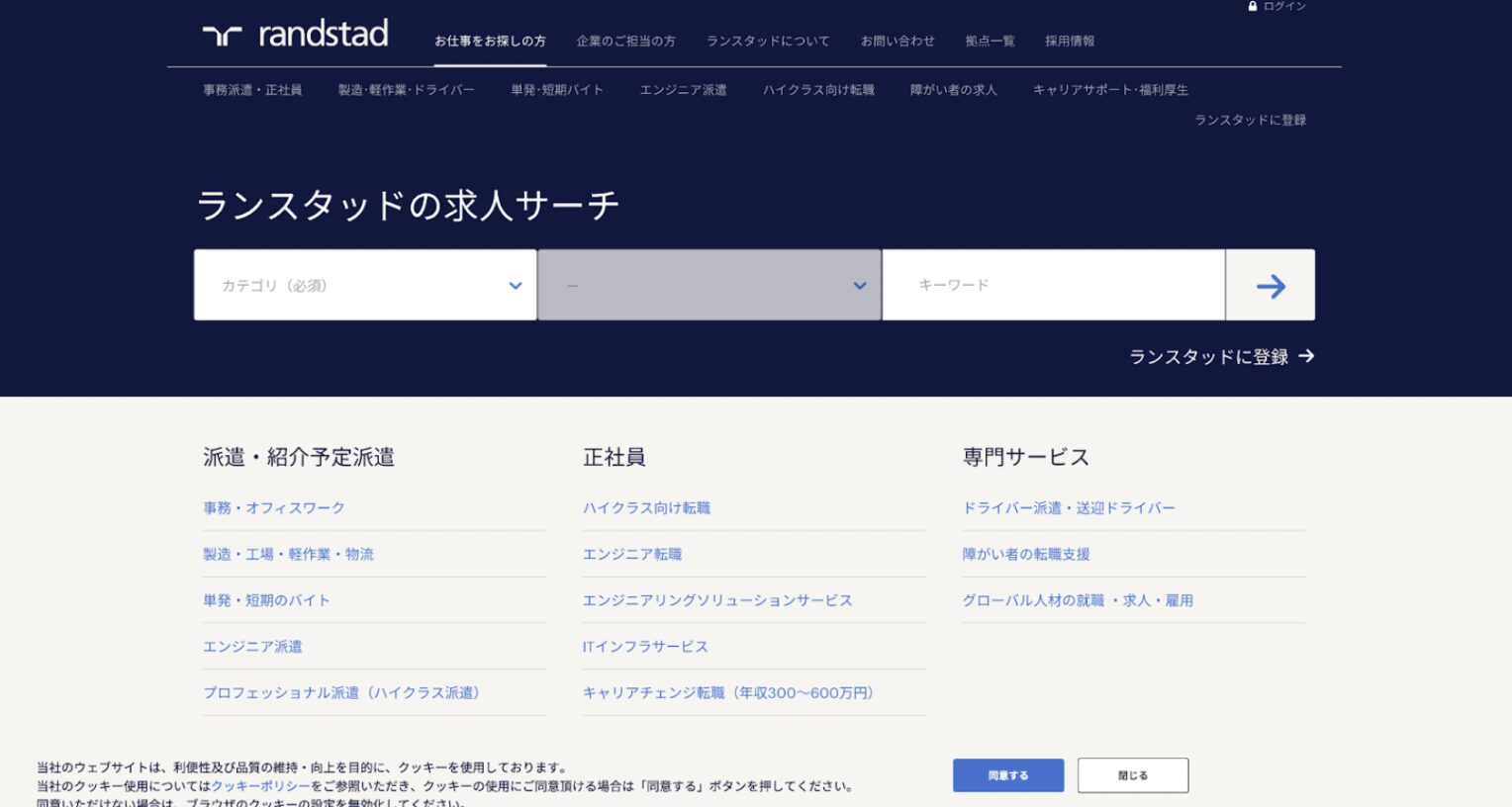Select キャリアサポート･福利厚生 in sub navigation
This screenshot has height=807, width=1512.
(x=1110, y=90)
